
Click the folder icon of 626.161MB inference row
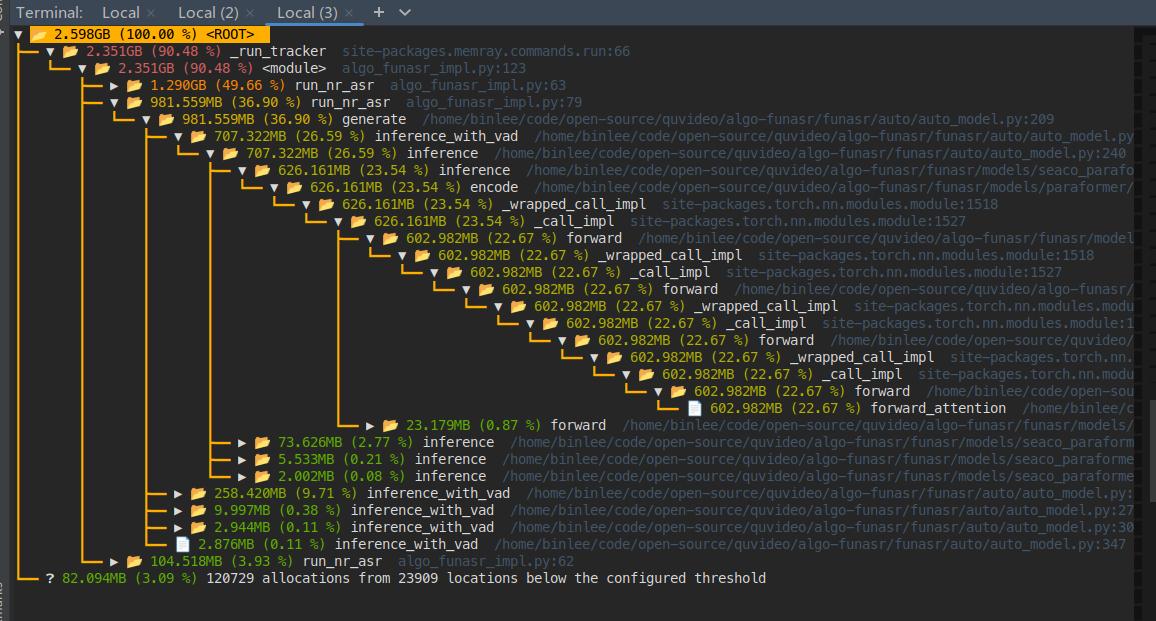point(262,170)
